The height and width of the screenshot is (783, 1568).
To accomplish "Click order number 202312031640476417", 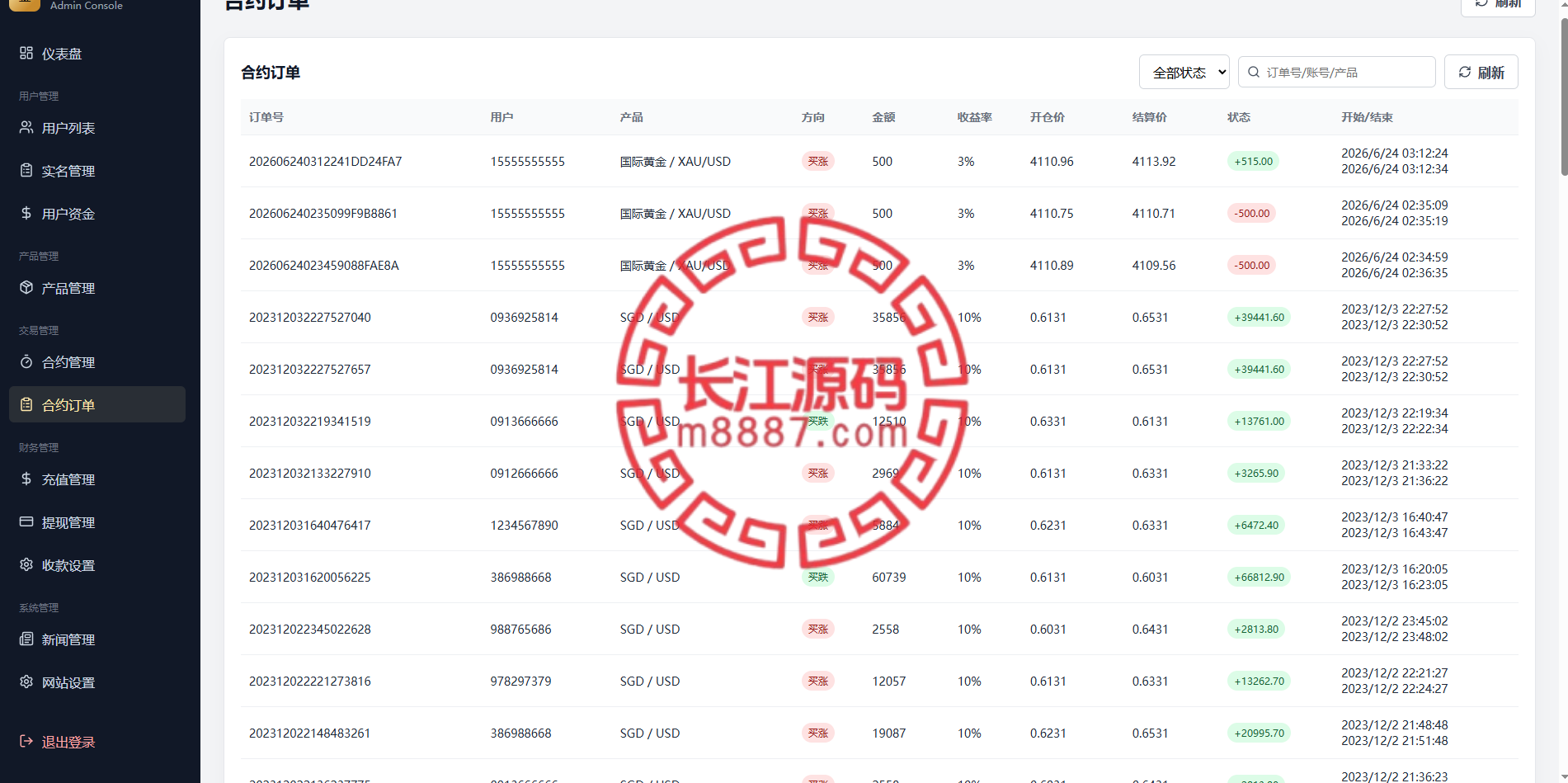I will (x=310, y=525).
